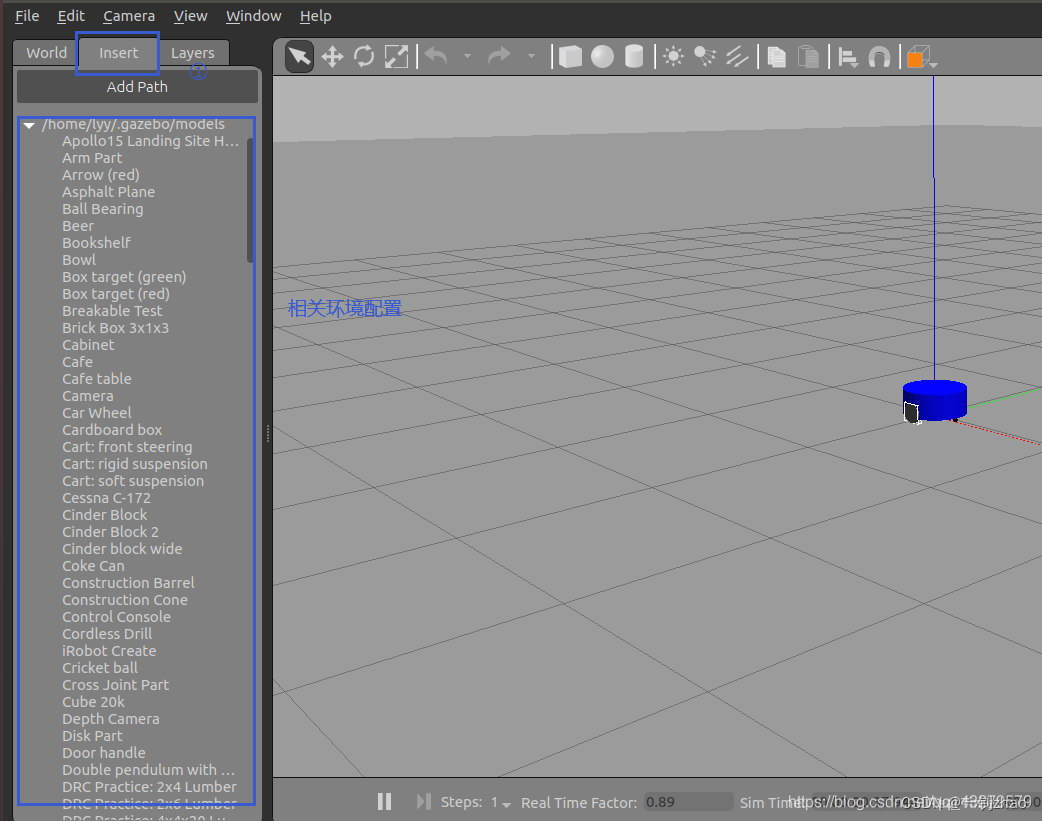1042x821 pixels.
Task: Open the Window menu
Action: 254,15
